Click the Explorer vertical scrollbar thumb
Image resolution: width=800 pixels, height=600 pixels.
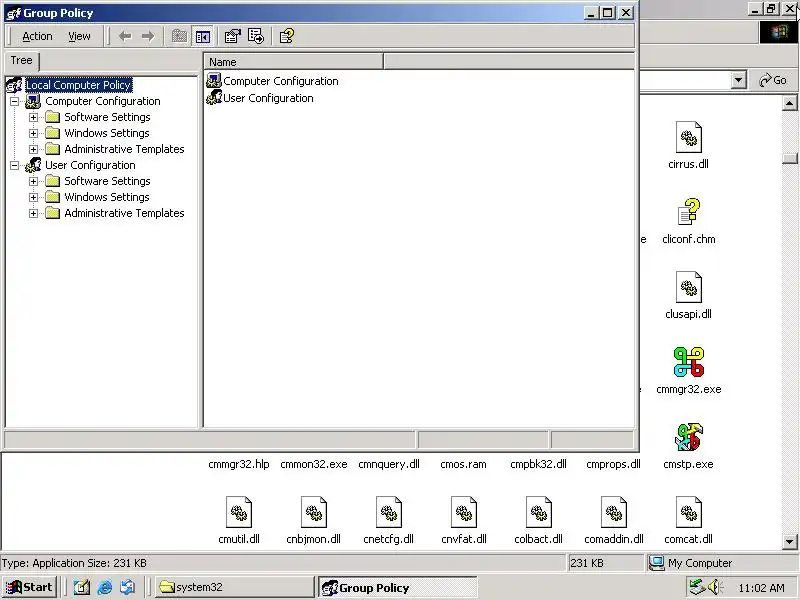pyautogui.click(x=789, y=158)
